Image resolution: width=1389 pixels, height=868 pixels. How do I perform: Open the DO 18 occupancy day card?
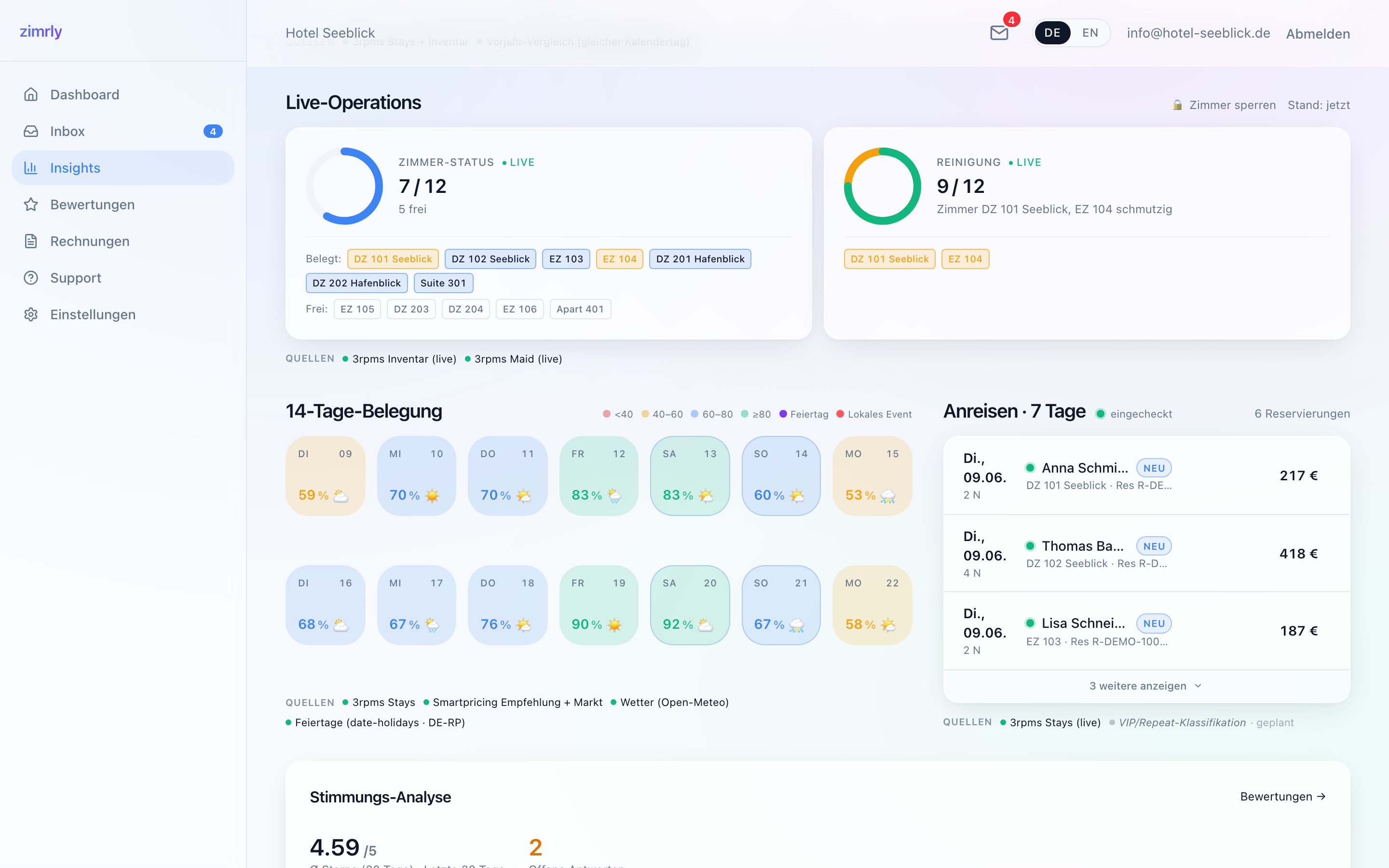(507, 605)
